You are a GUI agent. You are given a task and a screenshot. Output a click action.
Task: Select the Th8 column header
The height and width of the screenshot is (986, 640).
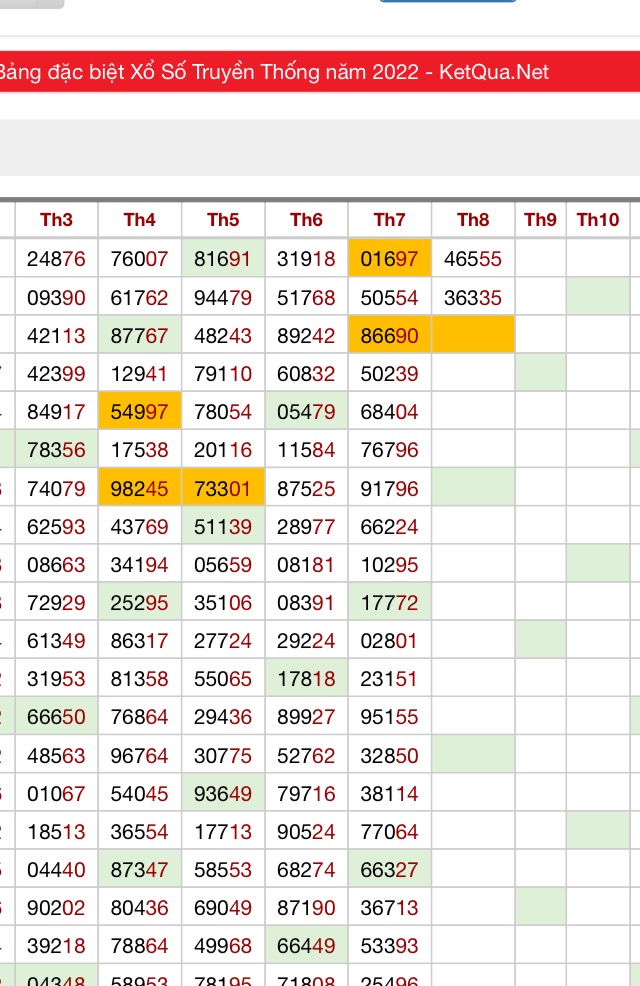(x=473, y=219)
